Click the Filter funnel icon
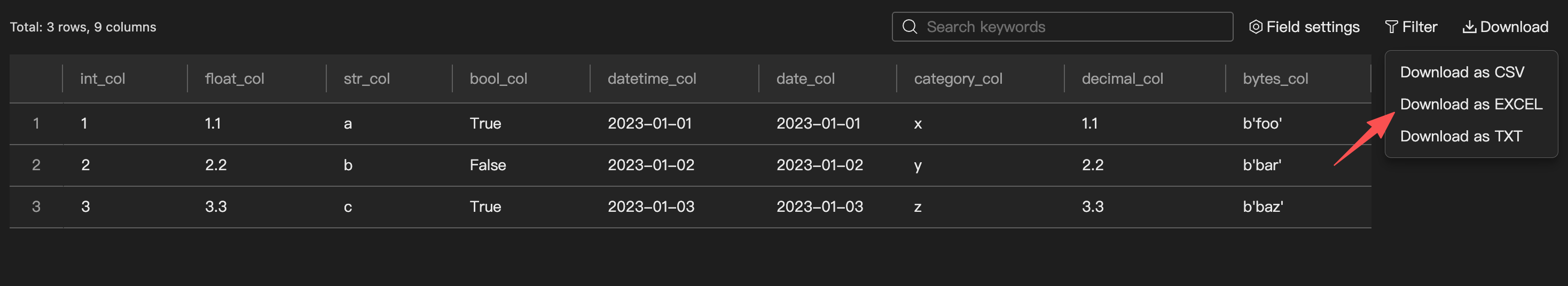1568x286 pixels. (x=1391, y=27)
